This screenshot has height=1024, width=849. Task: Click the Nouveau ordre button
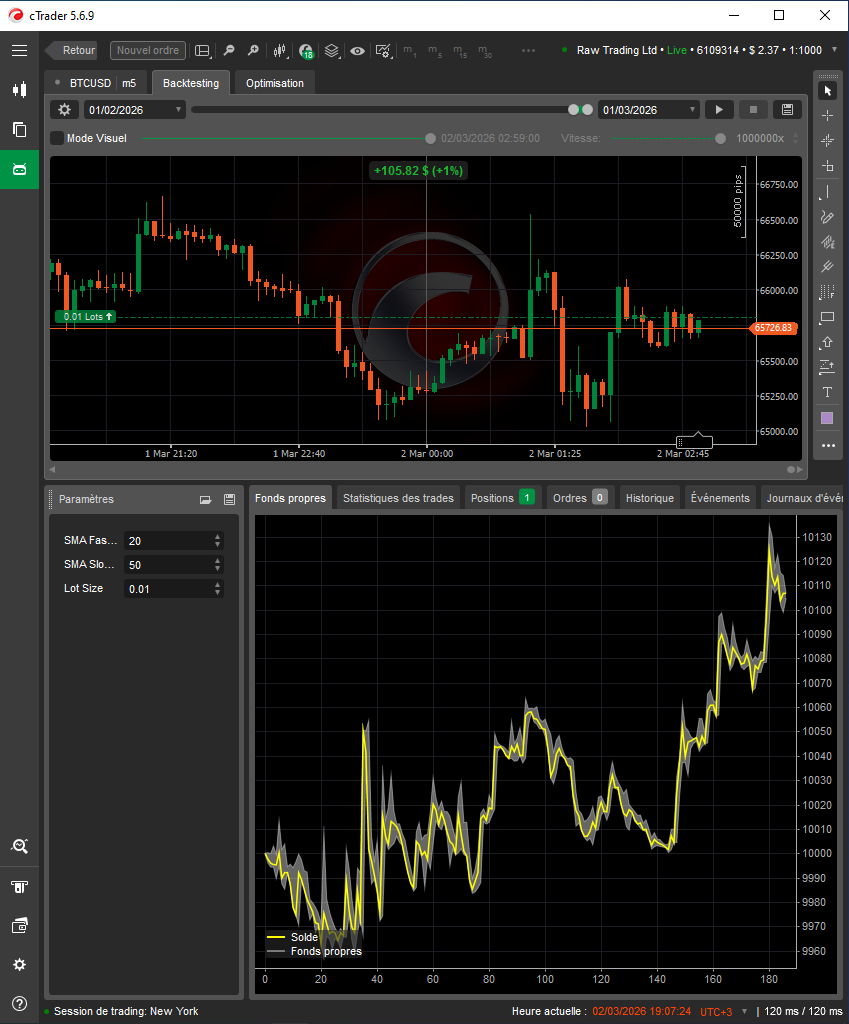147,50
